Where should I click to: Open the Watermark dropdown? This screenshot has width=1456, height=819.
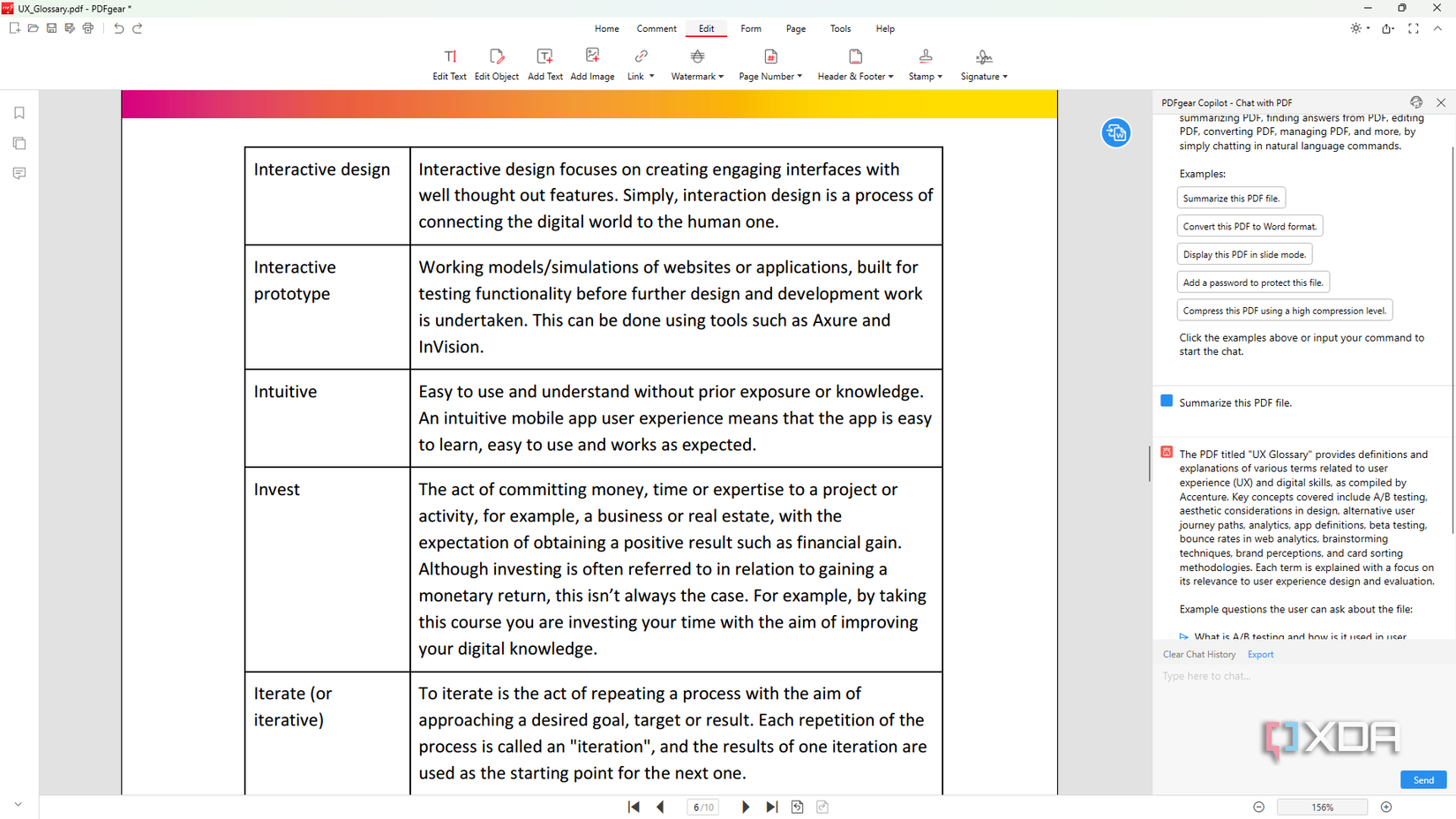697,64
